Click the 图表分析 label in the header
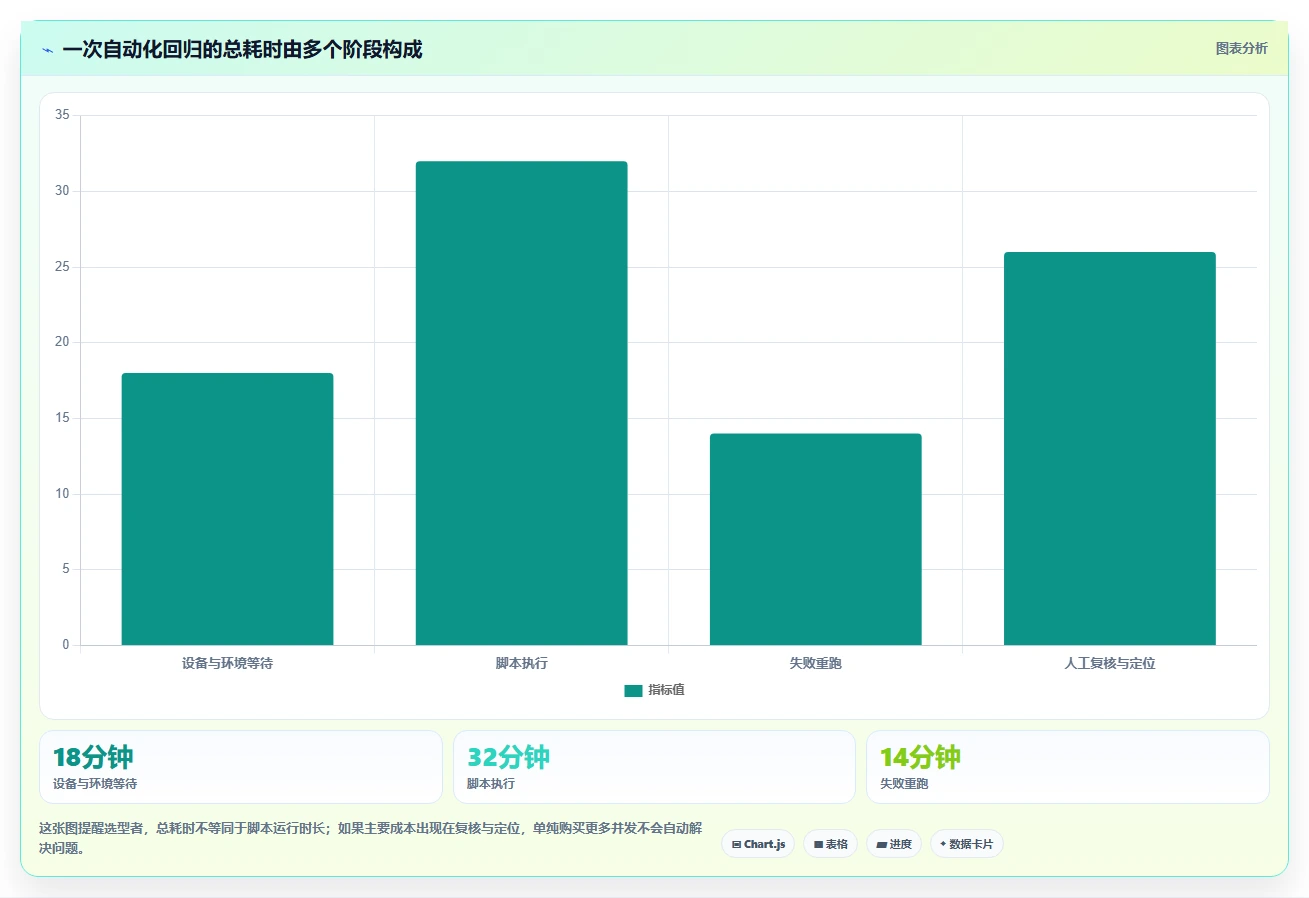This screenshot has width=1309, height=898. (x=1241, y=48)
